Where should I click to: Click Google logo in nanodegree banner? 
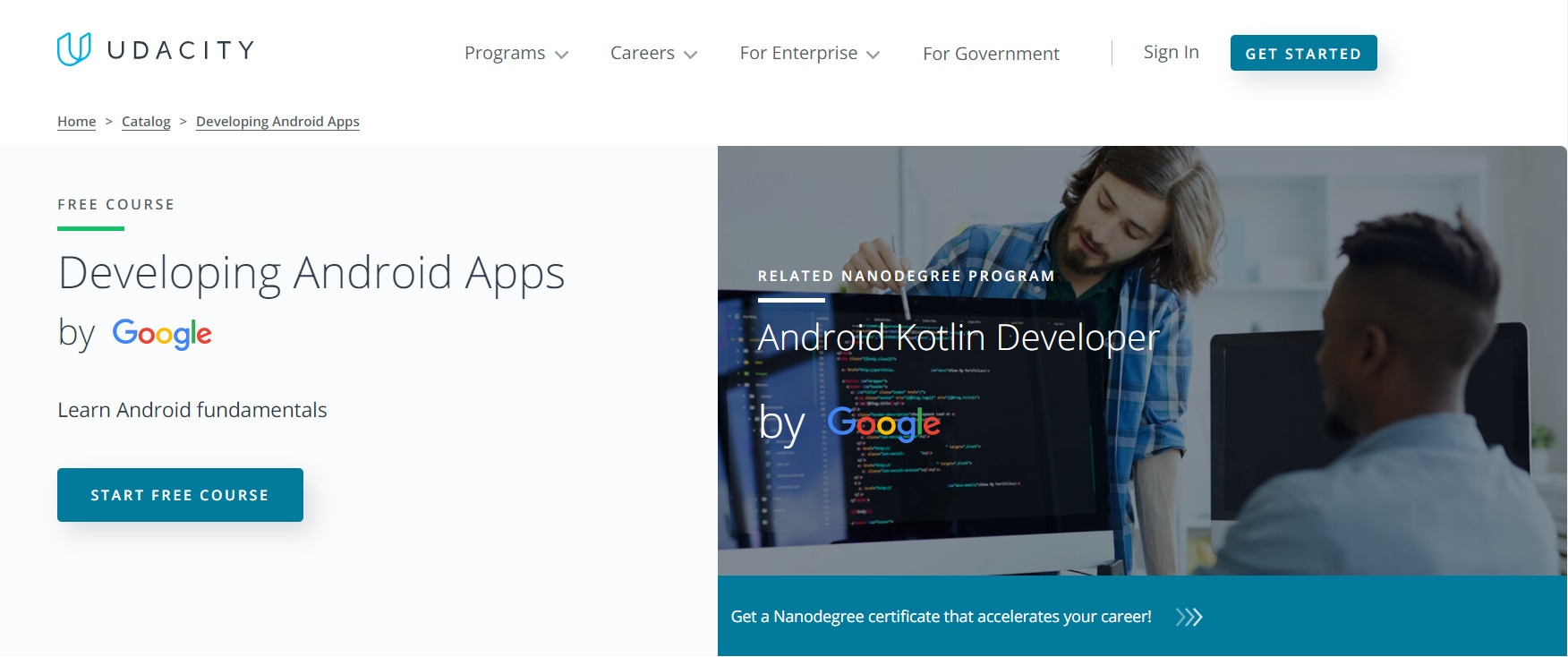pos(883,423)
